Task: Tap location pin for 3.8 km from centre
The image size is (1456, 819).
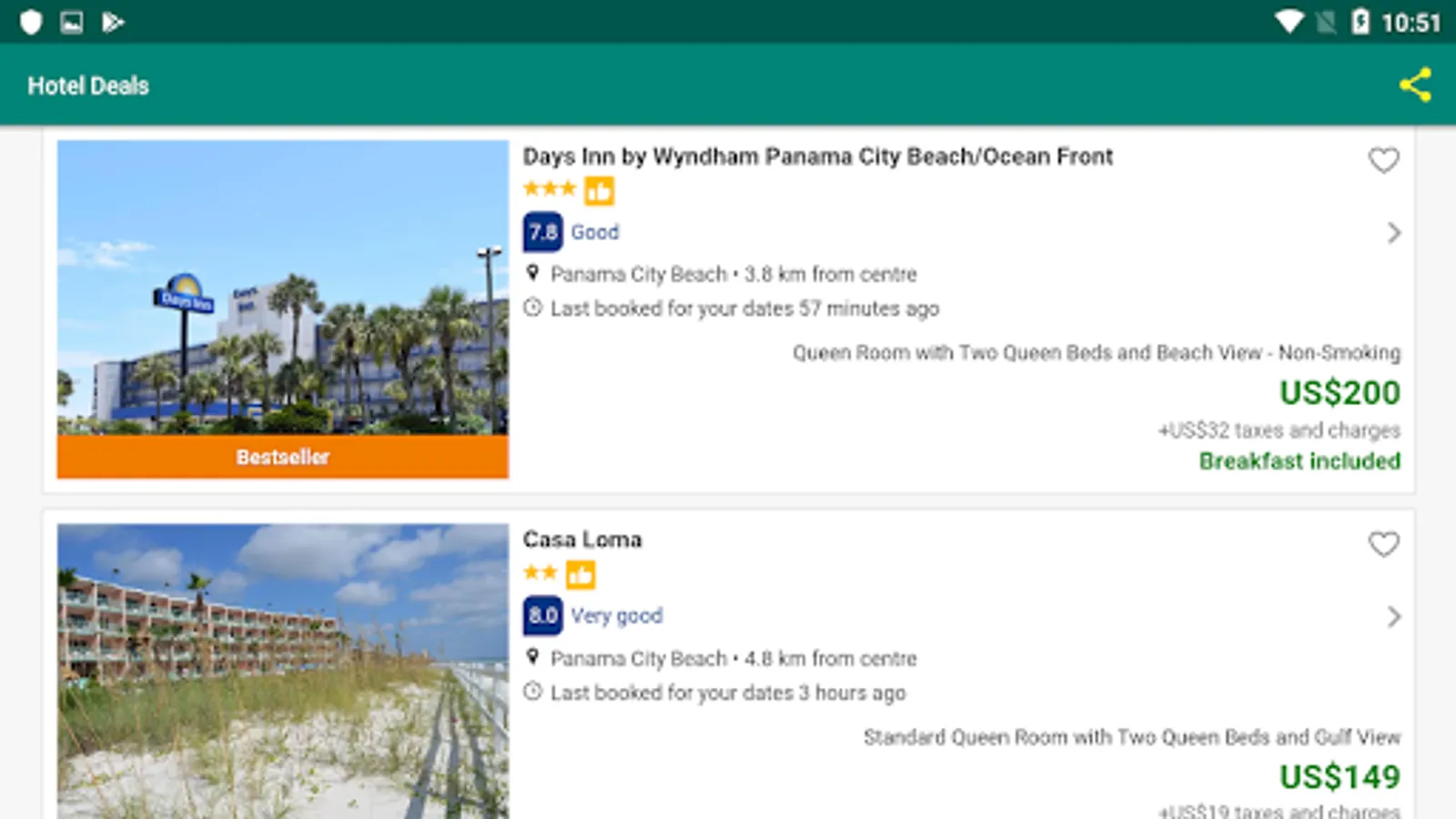Action: (x=533, y=273)
